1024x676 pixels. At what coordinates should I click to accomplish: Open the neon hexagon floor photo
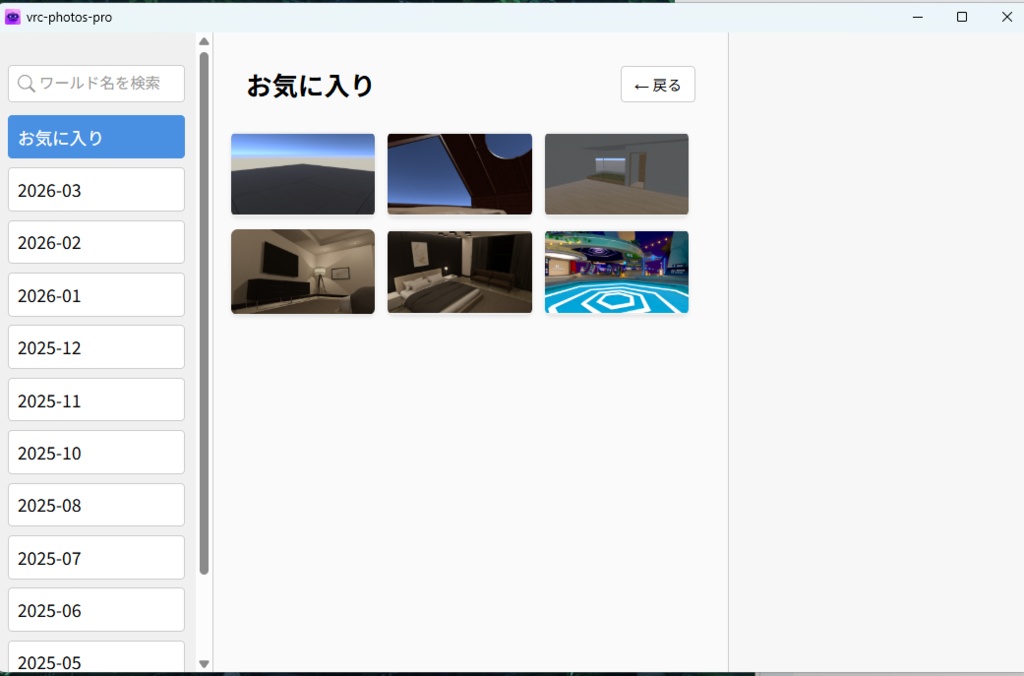click(616, 271)
